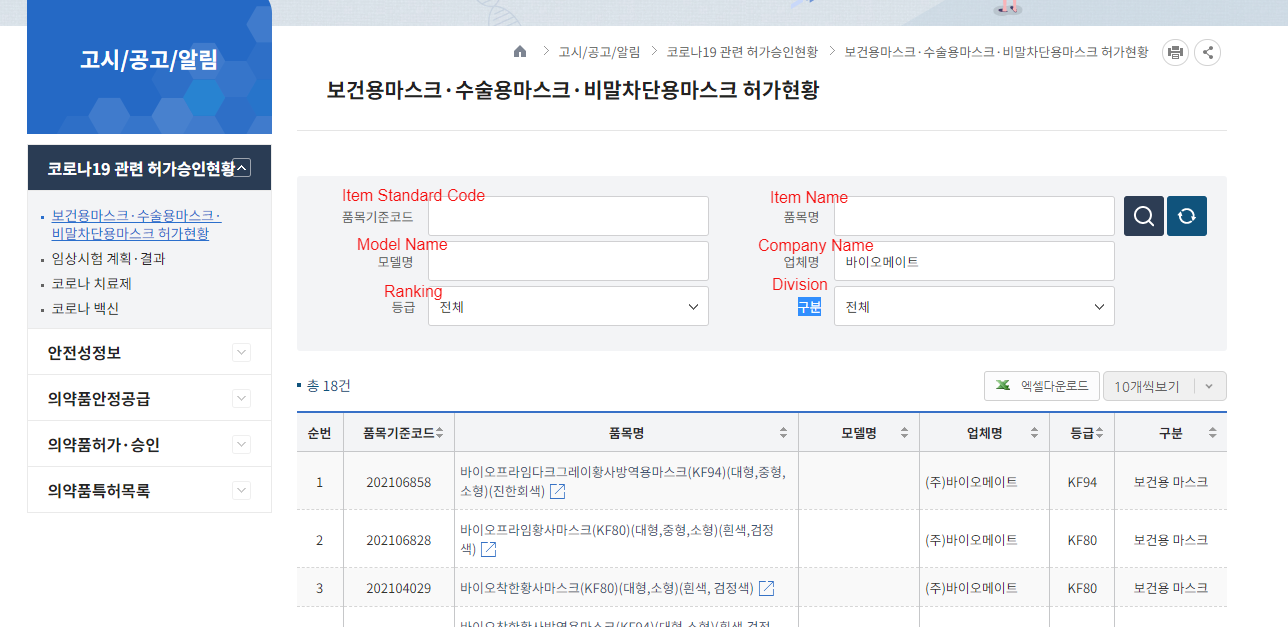Click the magnifier search button

coord(1144,216)
